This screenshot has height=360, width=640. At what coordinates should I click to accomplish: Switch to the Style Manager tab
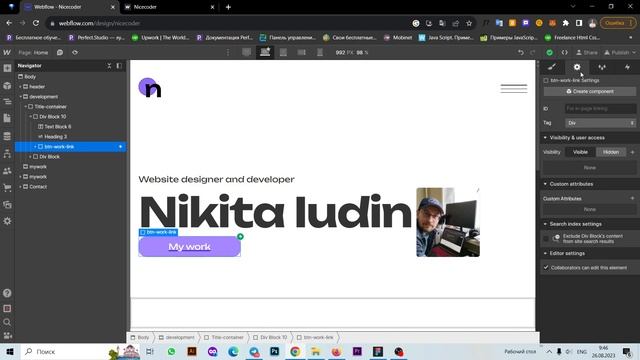click(x=602, y=67)
